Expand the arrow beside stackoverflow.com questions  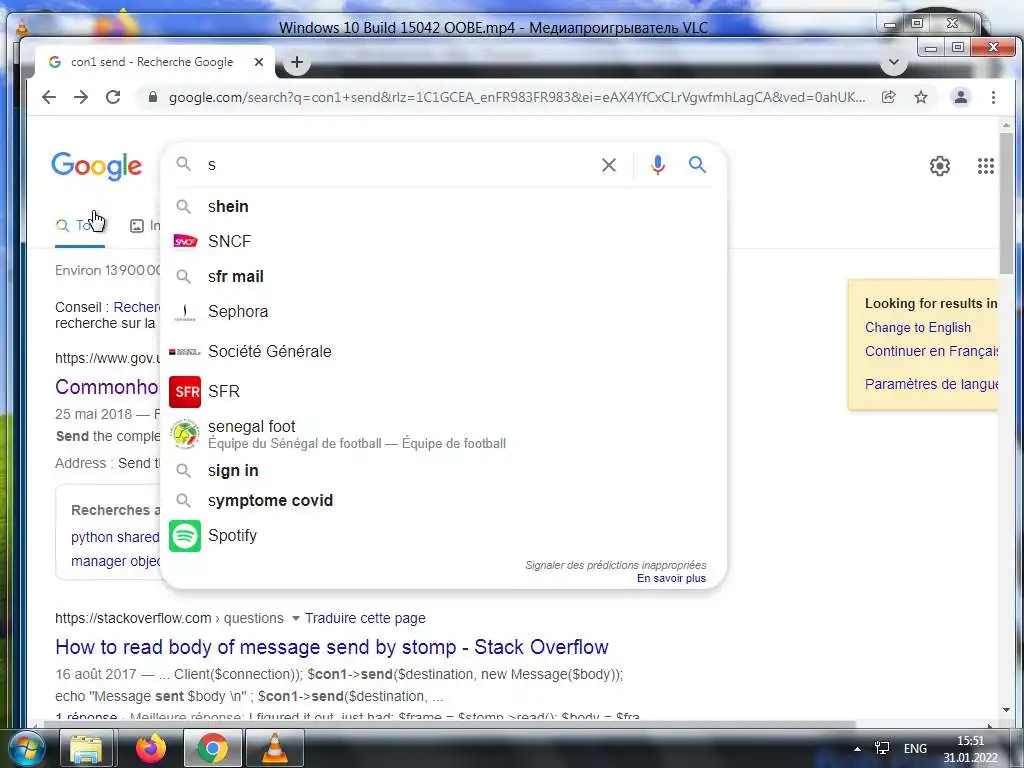(x=295, y=618)
